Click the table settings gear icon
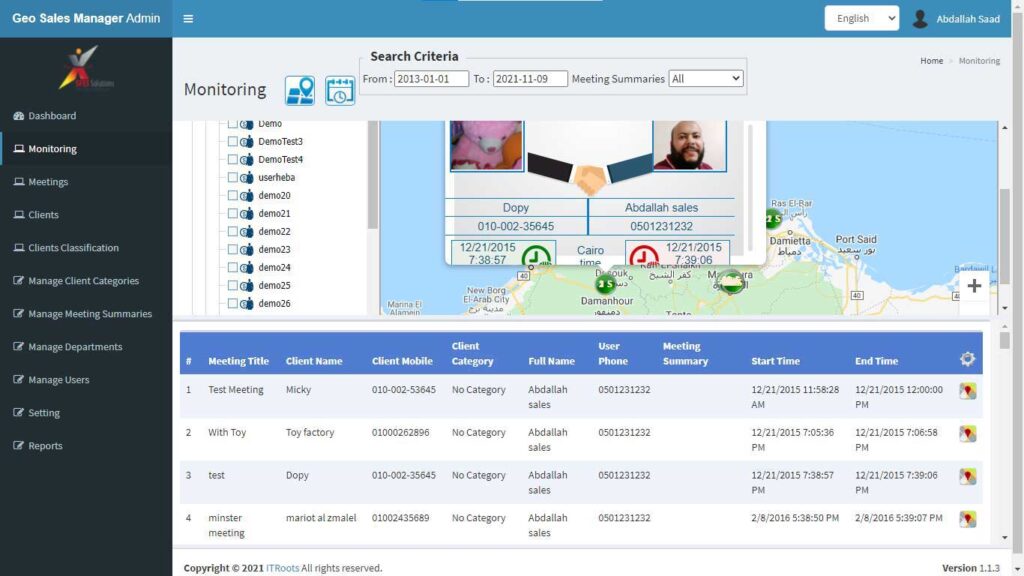 (967, 359)
